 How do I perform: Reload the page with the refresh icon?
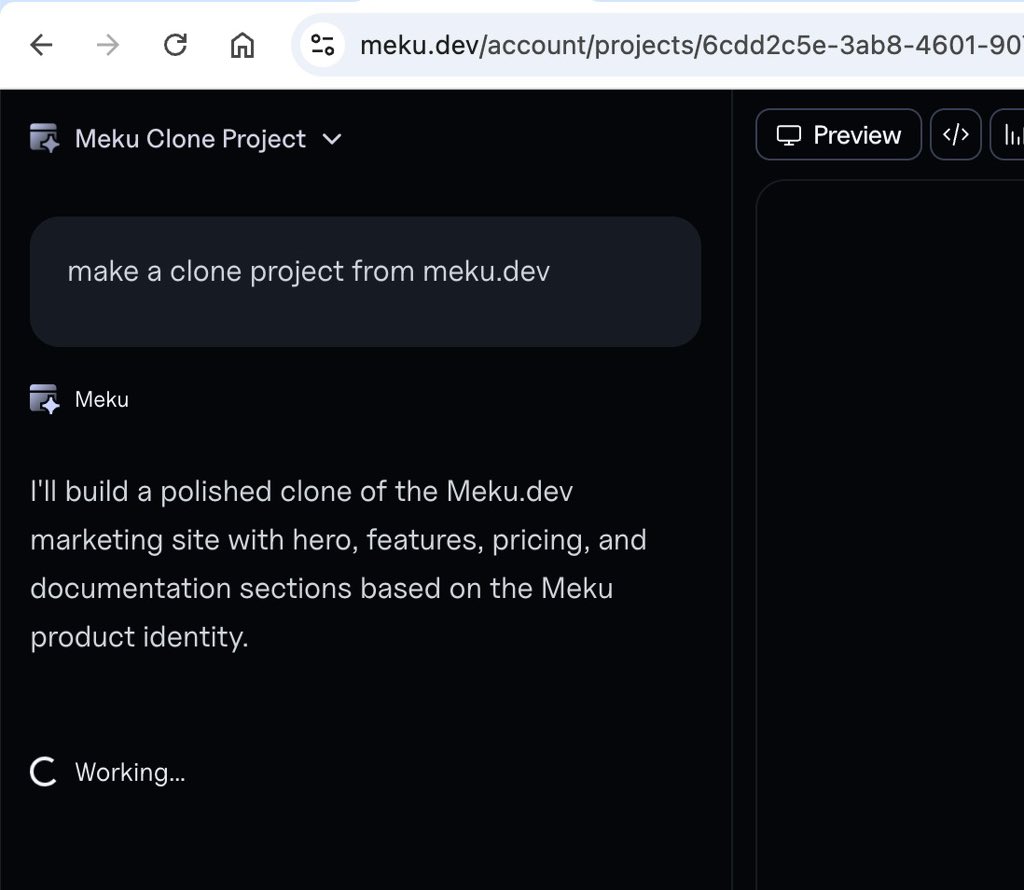(175, 45)
